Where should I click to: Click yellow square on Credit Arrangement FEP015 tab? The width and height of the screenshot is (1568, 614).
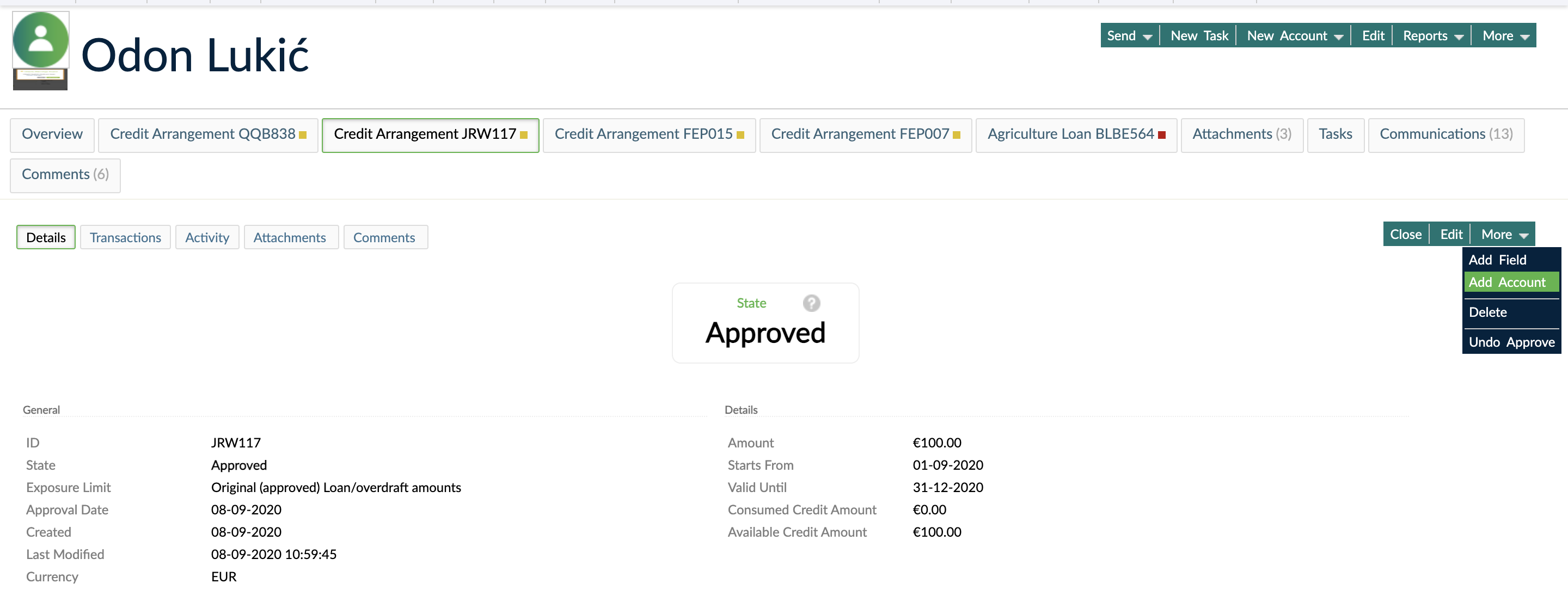pyautogui.click(x=740, y=136)
